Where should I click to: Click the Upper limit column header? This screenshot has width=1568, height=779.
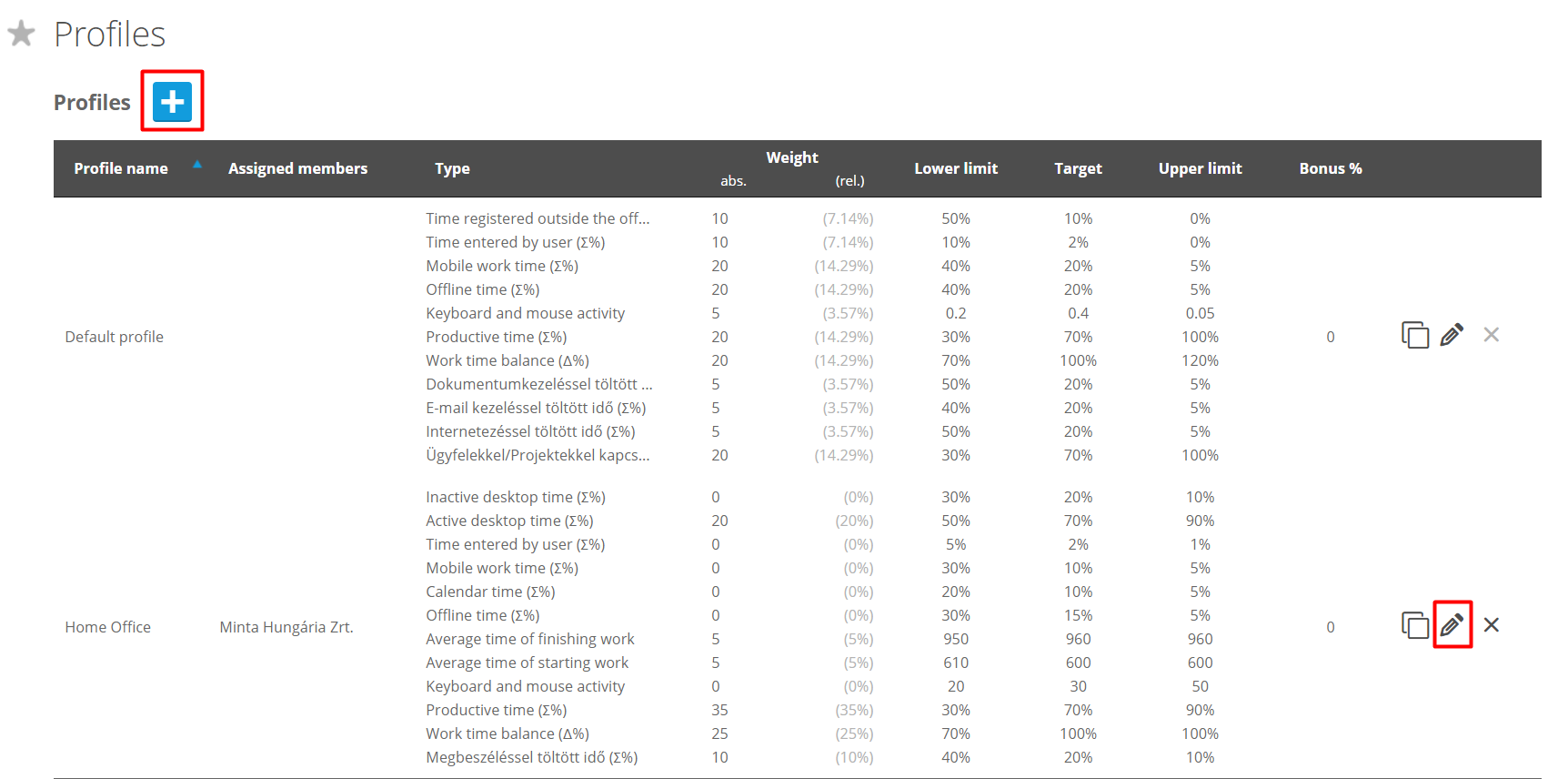click(x=1200, y=168)
